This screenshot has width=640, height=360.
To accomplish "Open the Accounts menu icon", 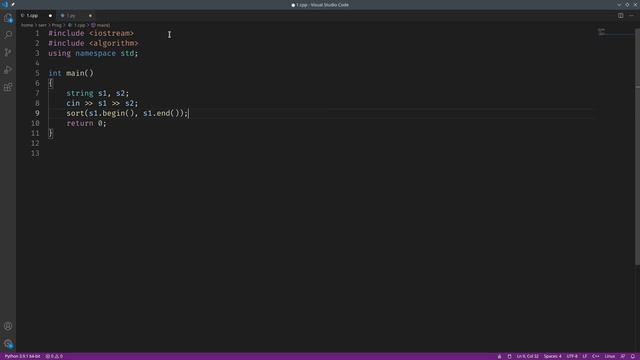I will 8,326.
